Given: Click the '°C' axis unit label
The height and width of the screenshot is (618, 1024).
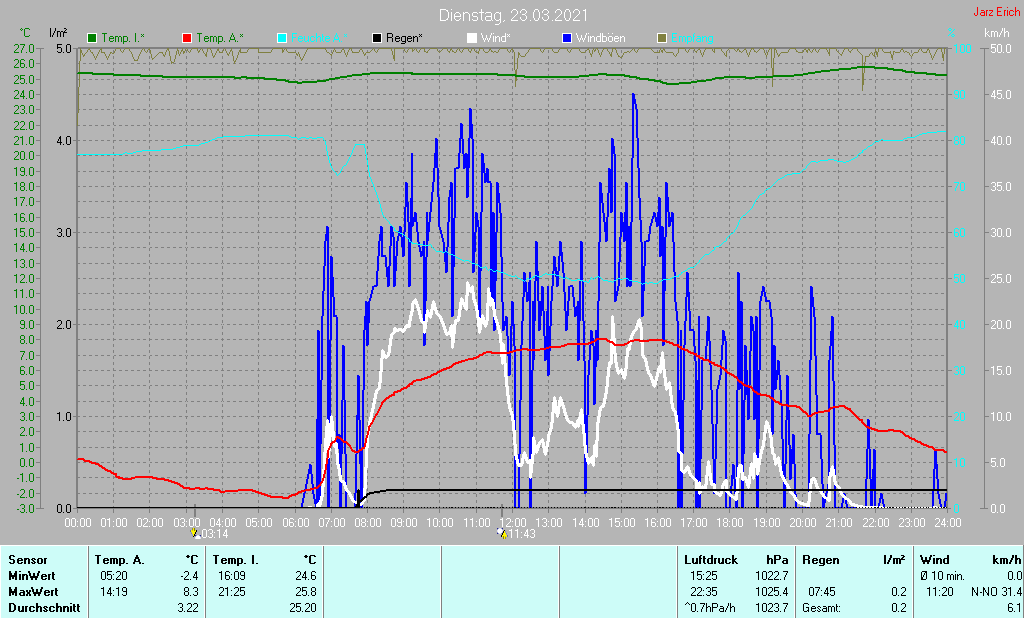Looking at the screenshot, I should click(25, 32).
